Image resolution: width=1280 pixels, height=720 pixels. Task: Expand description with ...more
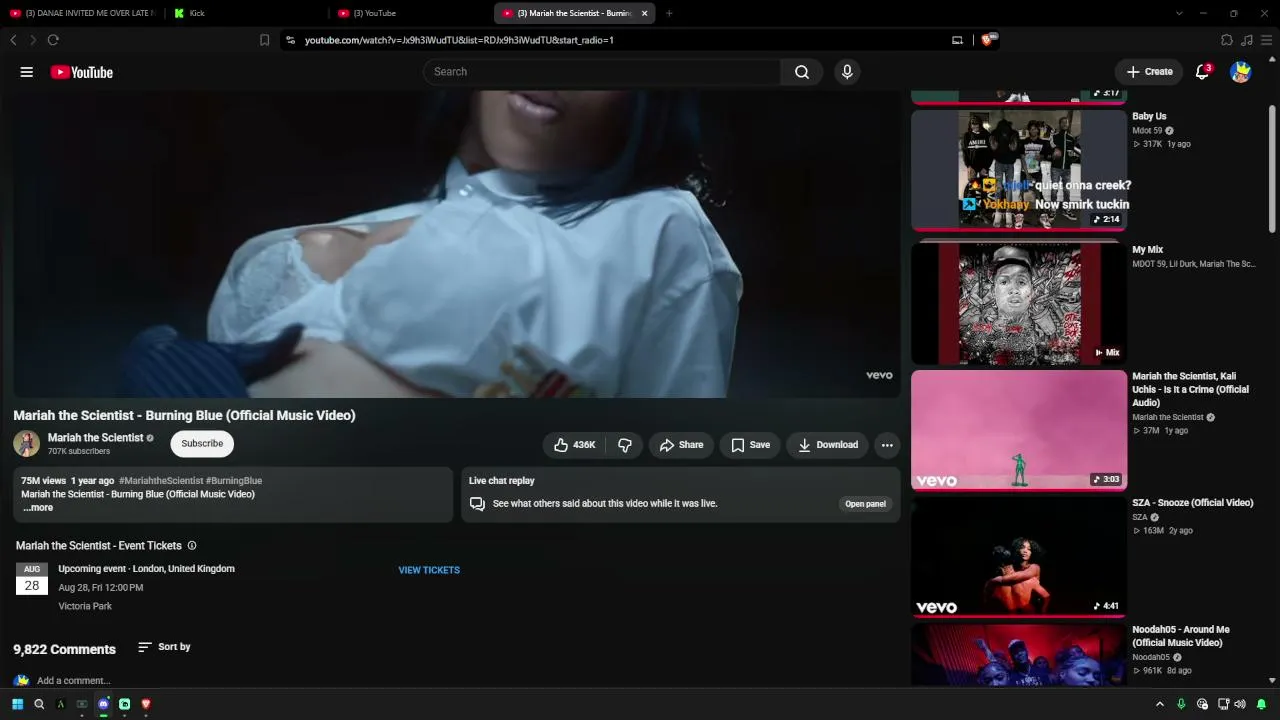pos(38,508)
